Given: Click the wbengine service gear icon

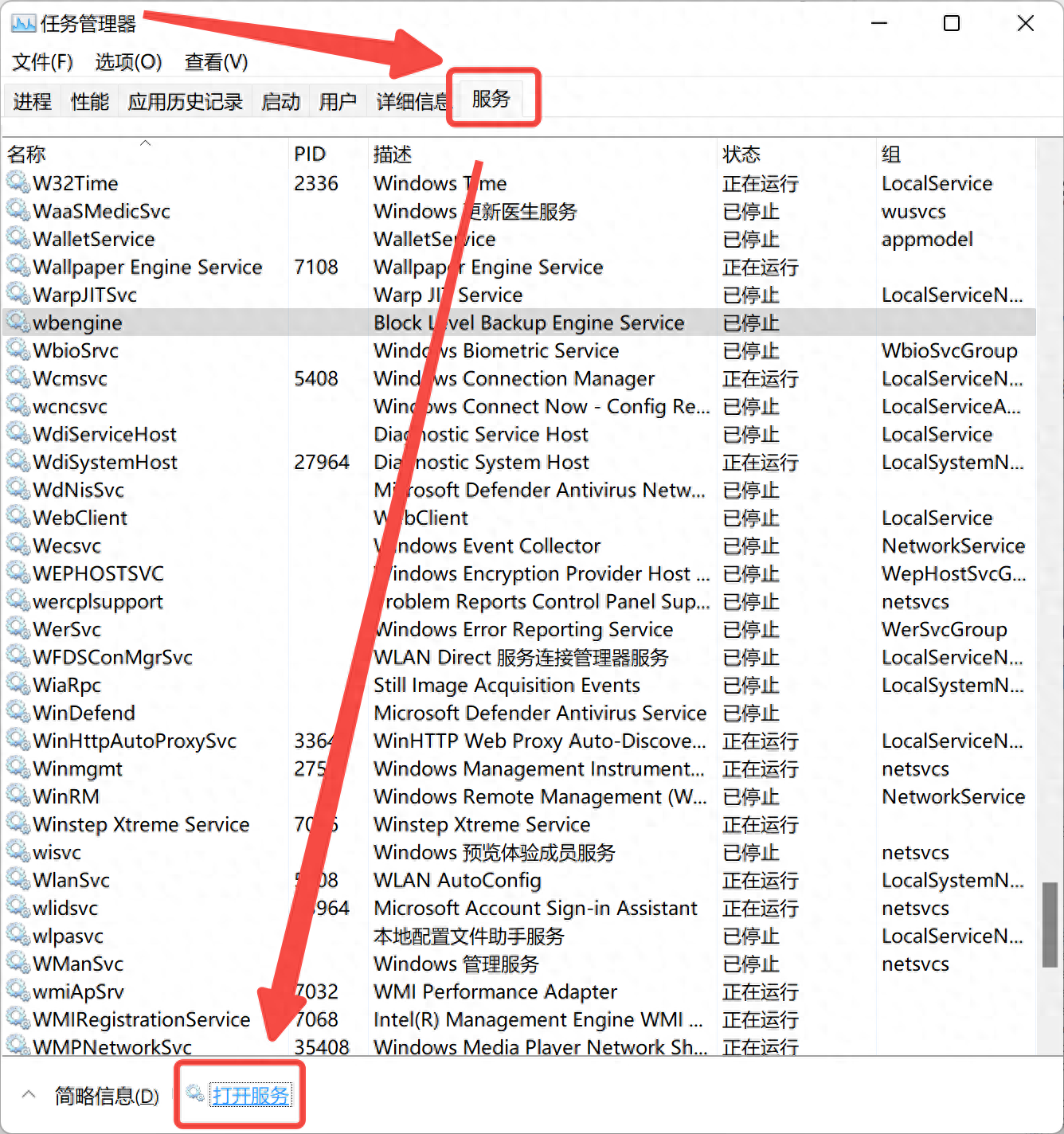Looking at the screenshot, I should (x=18, y=323).
